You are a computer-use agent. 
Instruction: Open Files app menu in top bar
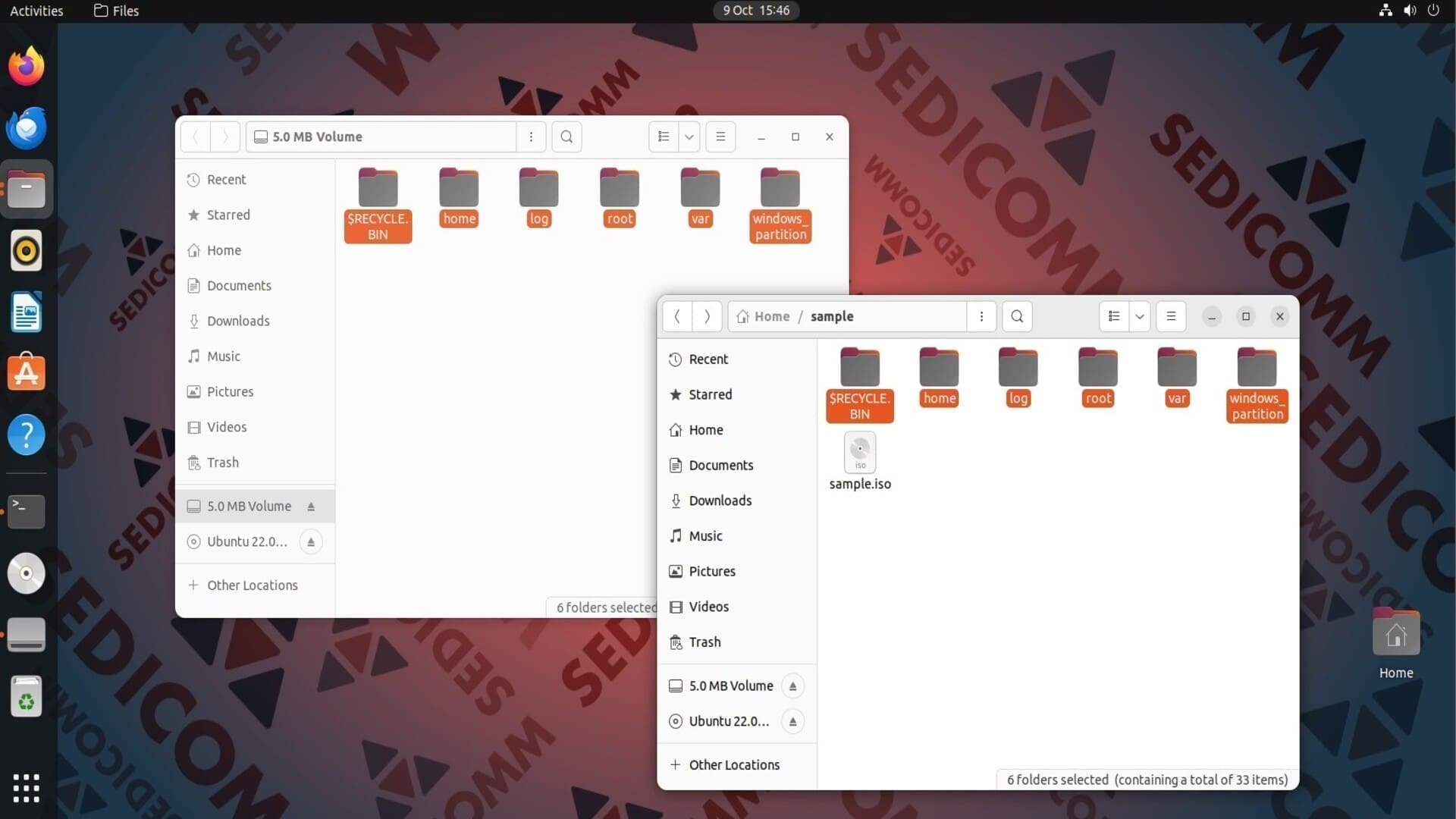tap(116, 11)
